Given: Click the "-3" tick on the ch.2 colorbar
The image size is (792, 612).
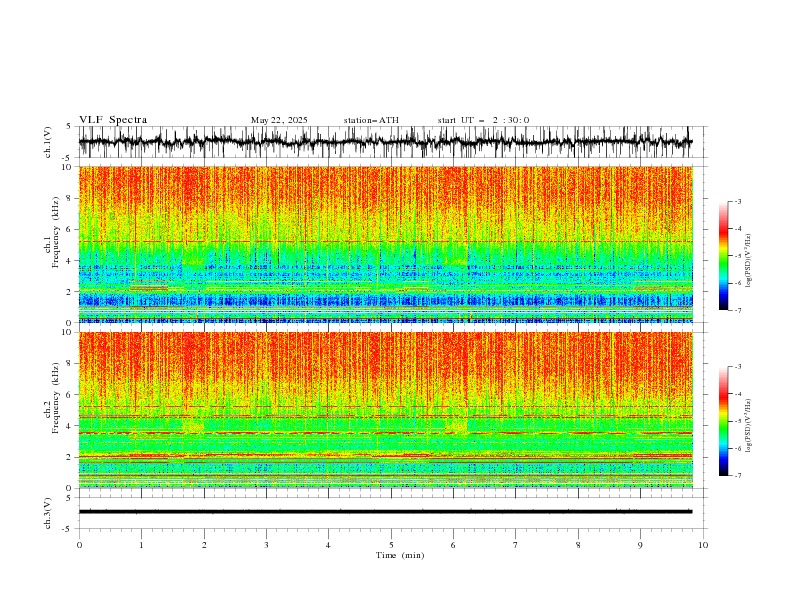Looking at the screenshot, I should click(737, 367).
